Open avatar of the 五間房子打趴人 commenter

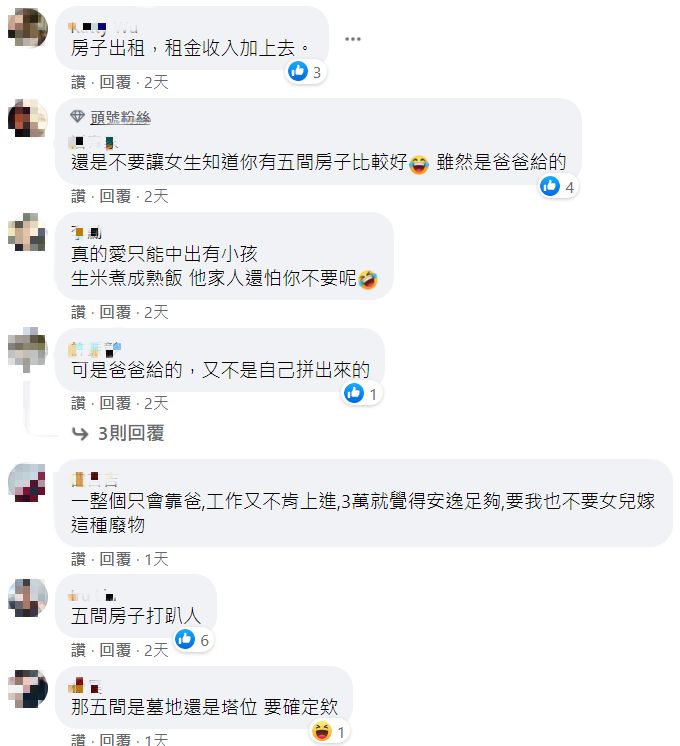[28, 598]
